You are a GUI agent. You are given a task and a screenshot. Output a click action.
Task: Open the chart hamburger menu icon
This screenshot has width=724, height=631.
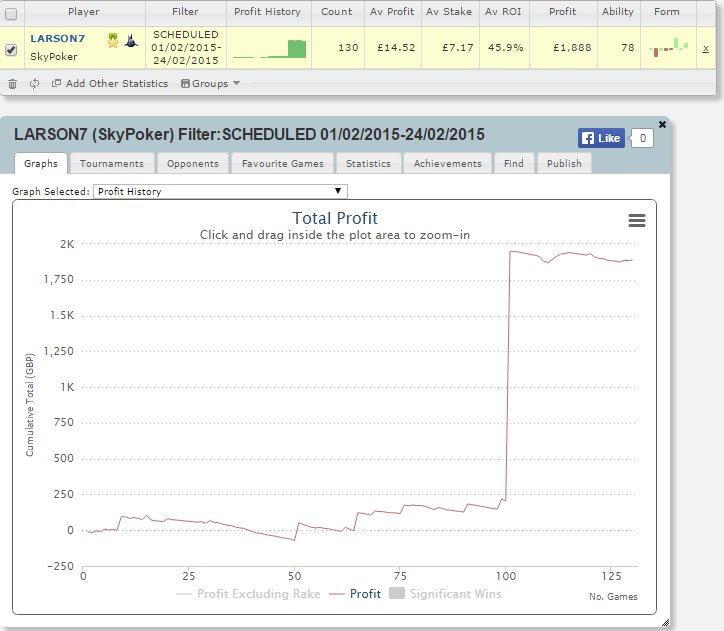(x=637, y=221)
